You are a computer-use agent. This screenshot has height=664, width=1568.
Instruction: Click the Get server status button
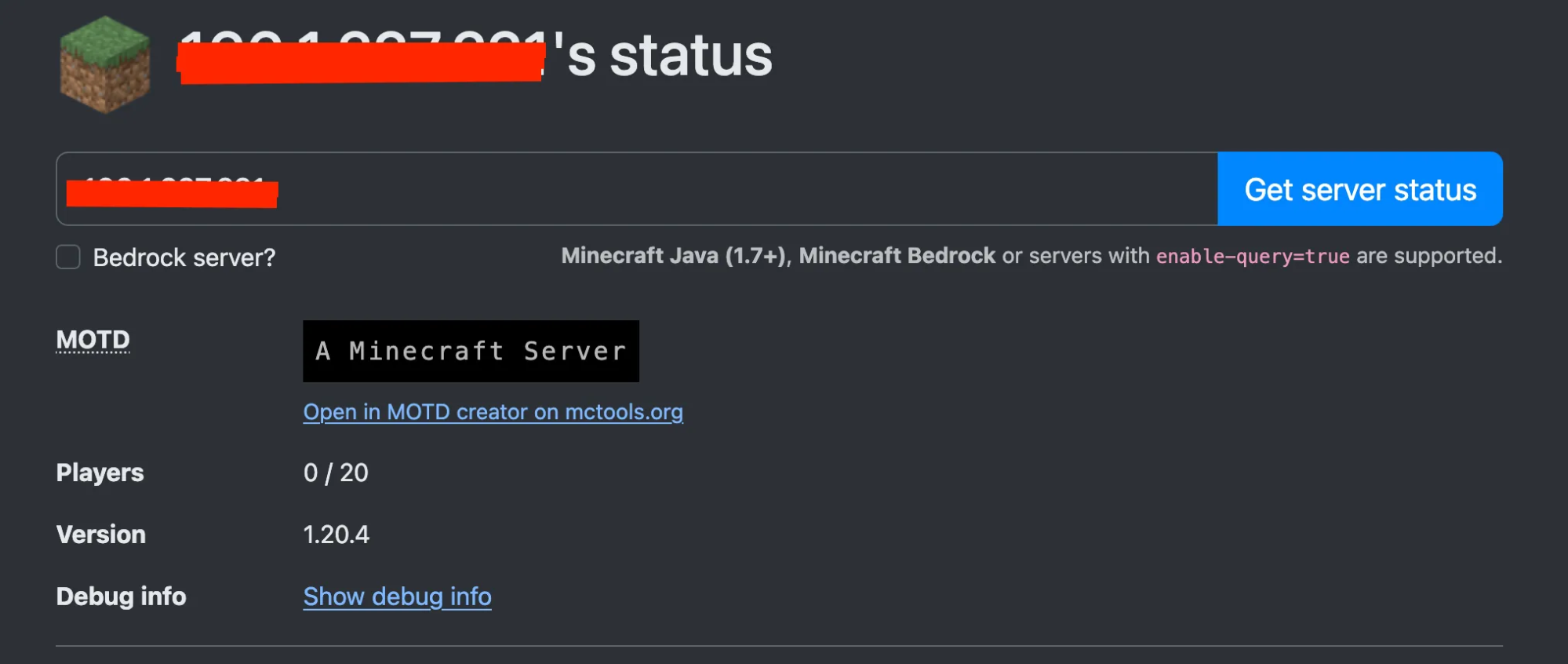pos(1360,189)
